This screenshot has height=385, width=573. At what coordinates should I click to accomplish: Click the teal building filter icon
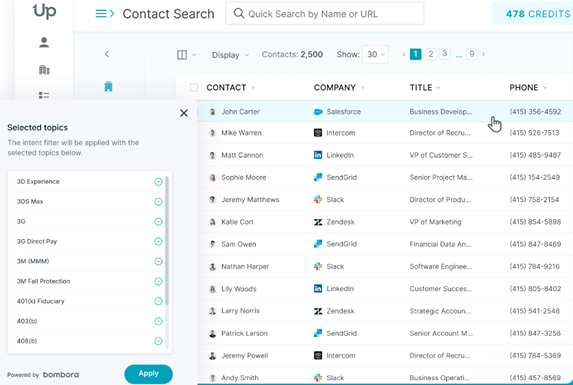[108, 87]
